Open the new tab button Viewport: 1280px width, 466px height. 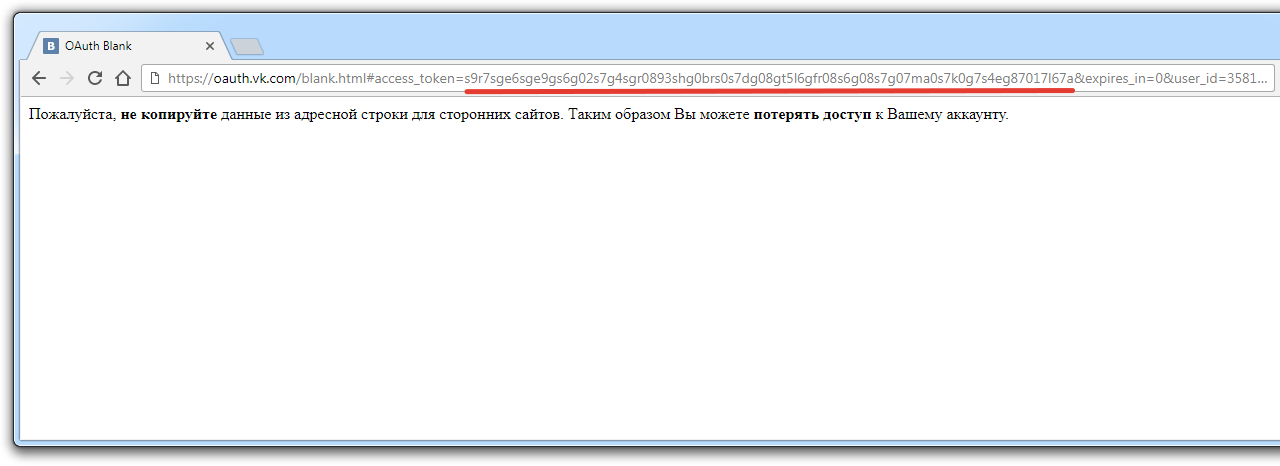coord(246,46)
